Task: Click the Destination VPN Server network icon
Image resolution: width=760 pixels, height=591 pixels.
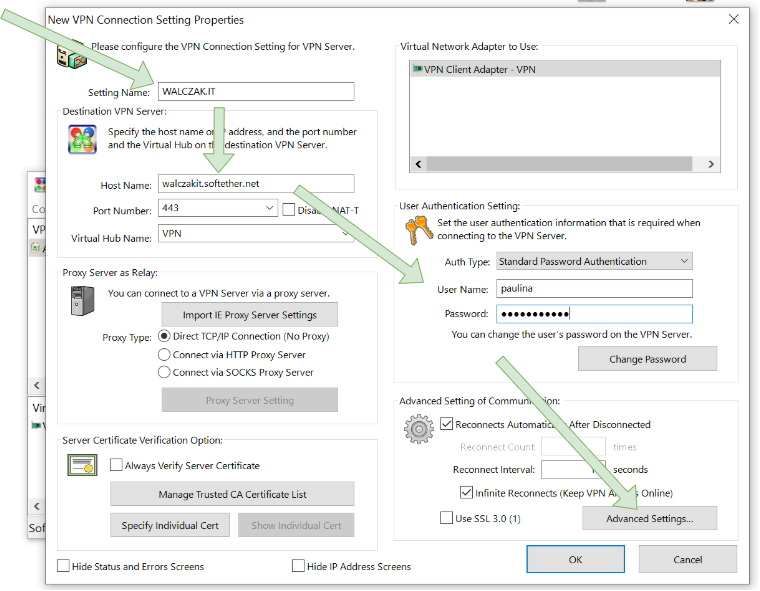Action: click(x=82, y=139)
